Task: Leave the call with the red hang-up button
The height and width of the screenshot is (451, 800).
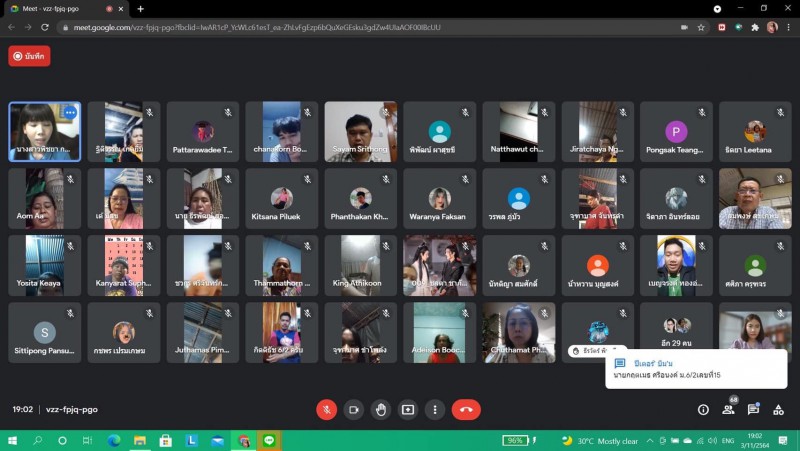Action: tap(466, 409)
